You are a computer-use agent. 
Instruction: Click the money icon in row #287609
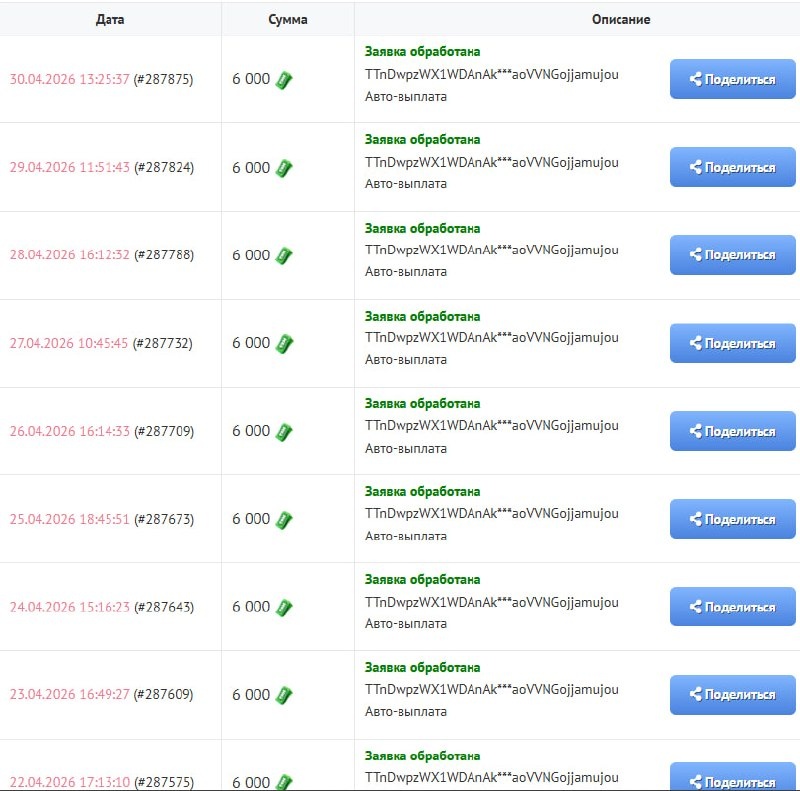pyautogui.click(x=284, y=696)
